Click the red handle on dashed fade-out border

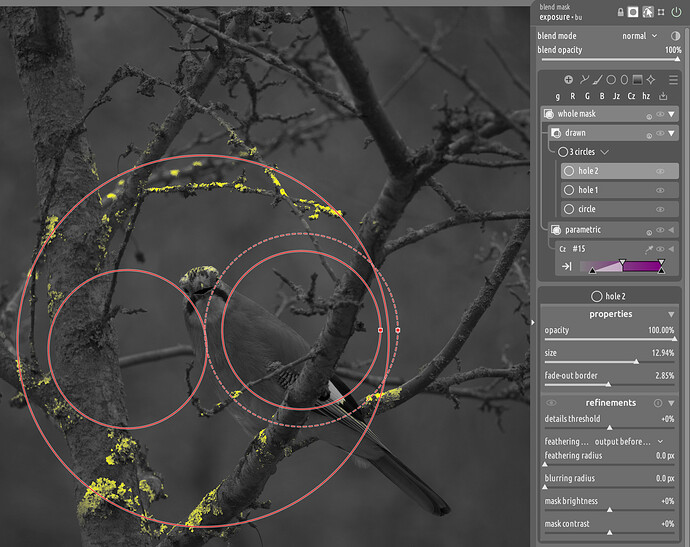point(398,330)
